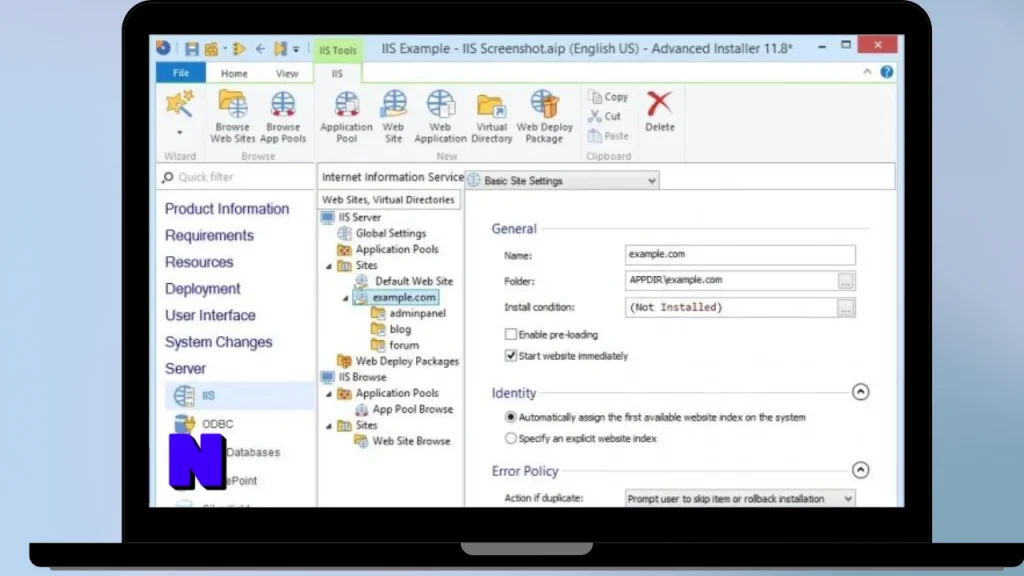
Task: Switch to the Home ribbon tab
Action: pos(234,74)
